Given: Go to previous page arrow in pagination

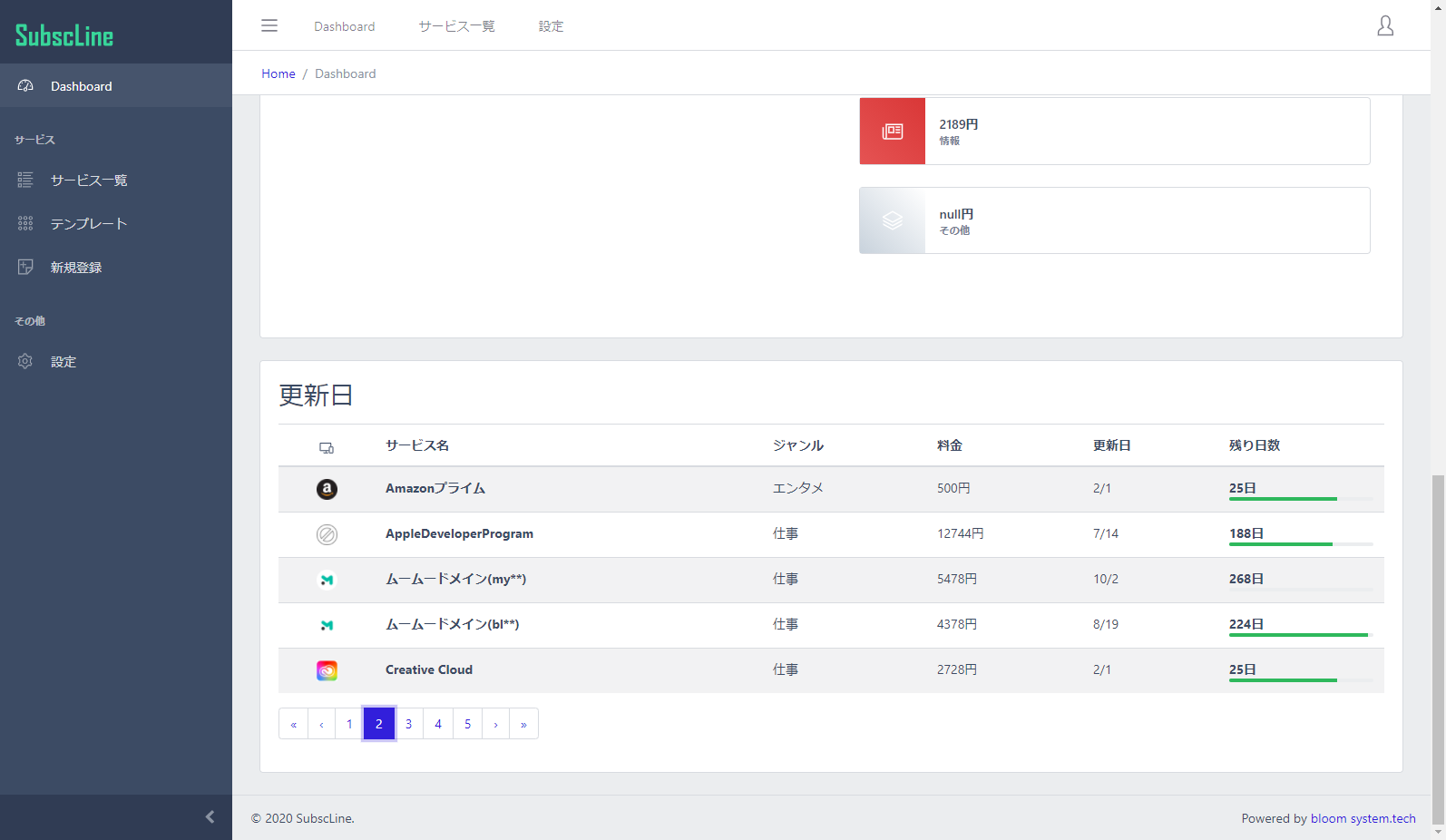Looking at the screenshot, I should tap(321, 724).
